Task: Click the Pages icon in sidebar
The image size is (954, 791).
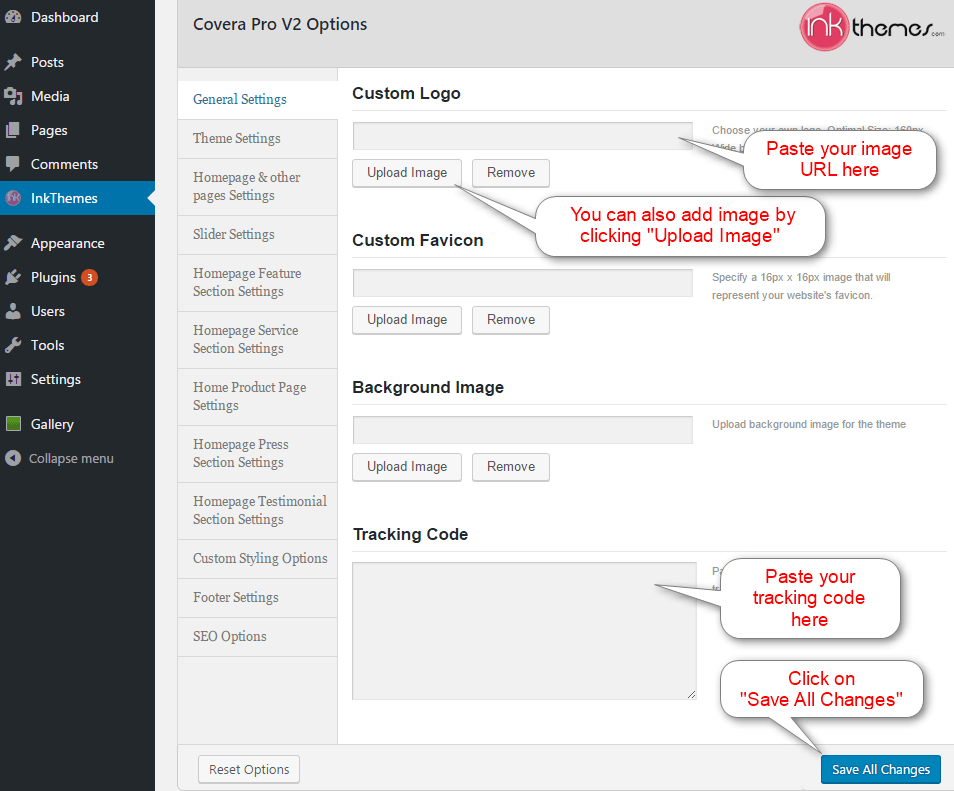Action: click(x=13, y=130)
